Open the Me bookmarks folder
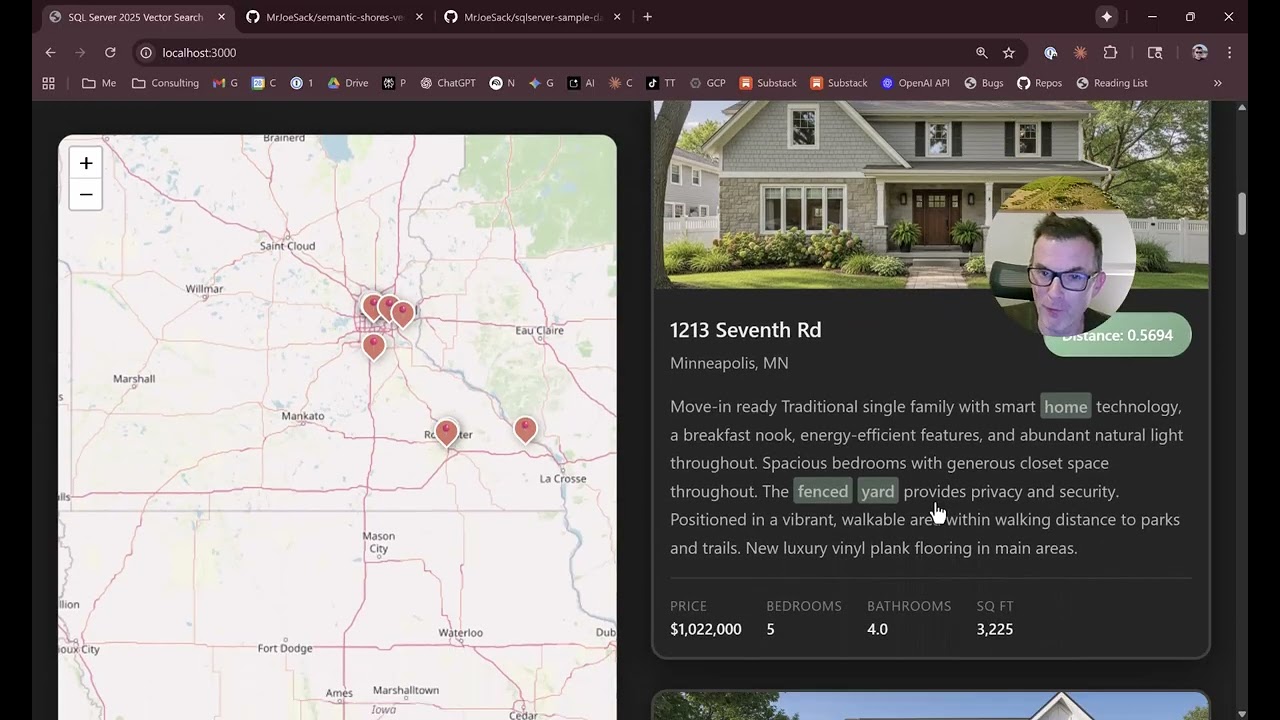1280x720 pixels. point(99,83)
